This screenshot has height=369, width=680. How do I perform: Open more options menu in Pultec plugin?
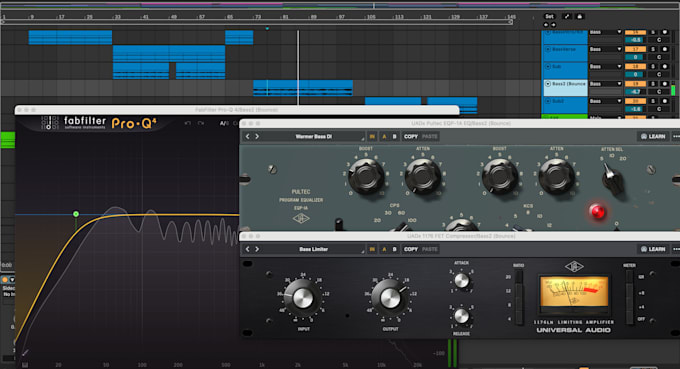676,137
